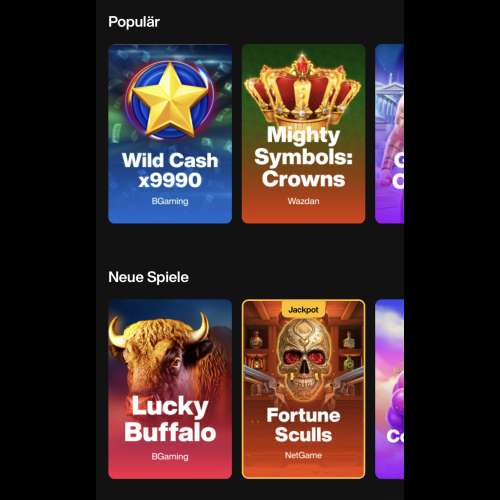Click the Lucky Buffalo title text
Image resolution: width=500 pixels, height=500 pixels.
[170, 419]
